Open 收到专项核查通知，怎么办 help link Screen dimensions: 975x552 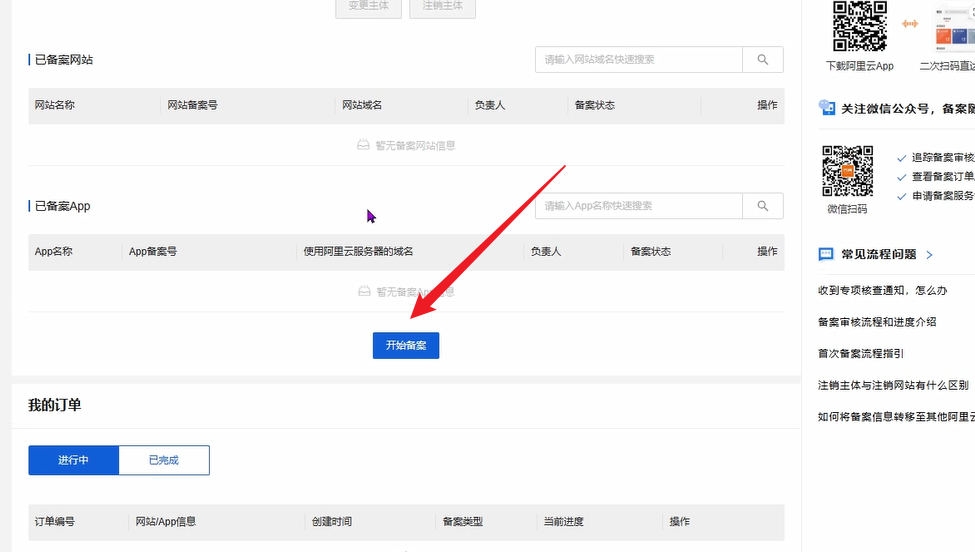tap(882, 290)
